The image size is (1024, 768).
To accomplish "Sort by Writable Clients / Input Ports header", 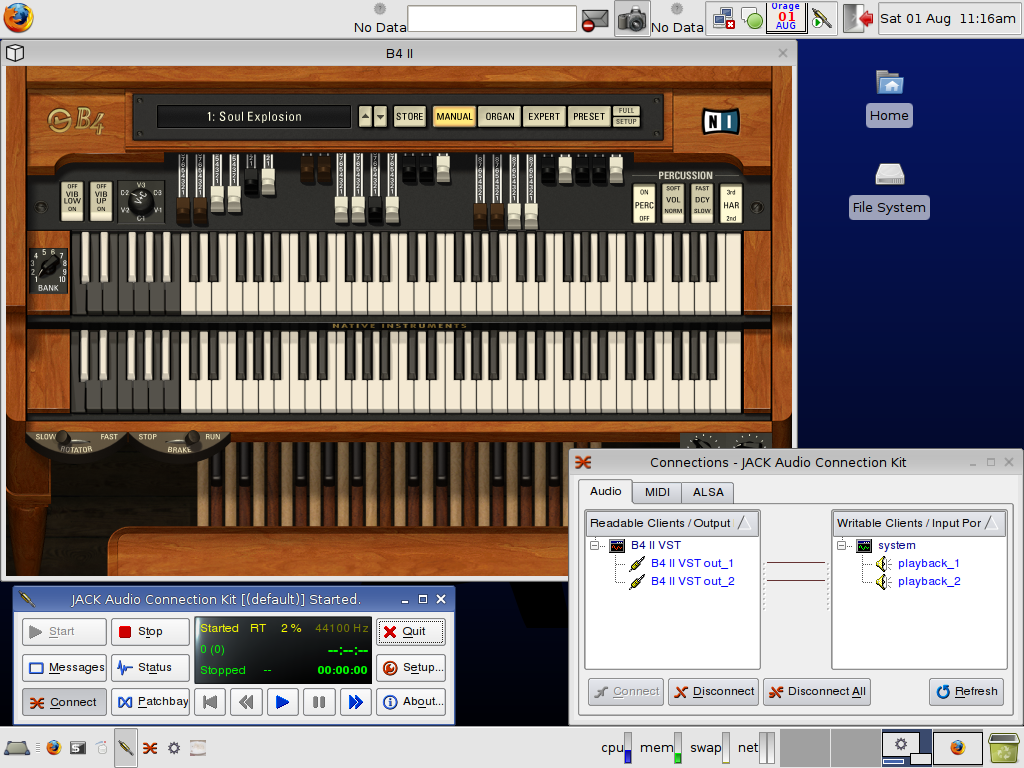I will [x=919, y=523].
